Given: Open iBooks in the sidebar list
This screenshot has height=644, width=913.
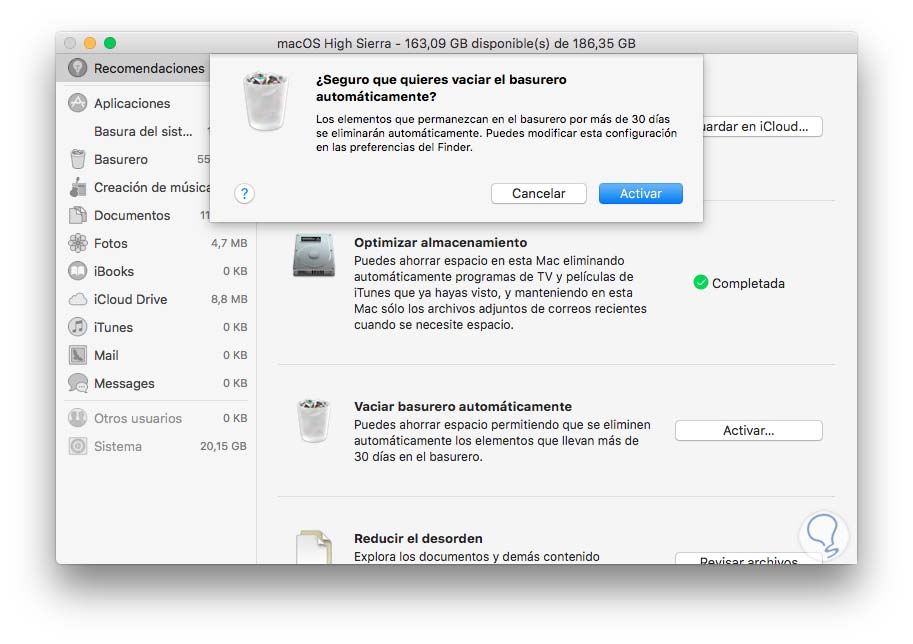Looking at the screenshot, I should click(x=156, y=271).
